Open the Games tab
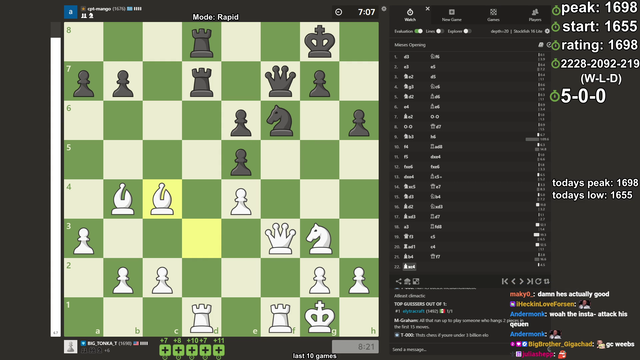640x360 pixels. pos(493,15)
